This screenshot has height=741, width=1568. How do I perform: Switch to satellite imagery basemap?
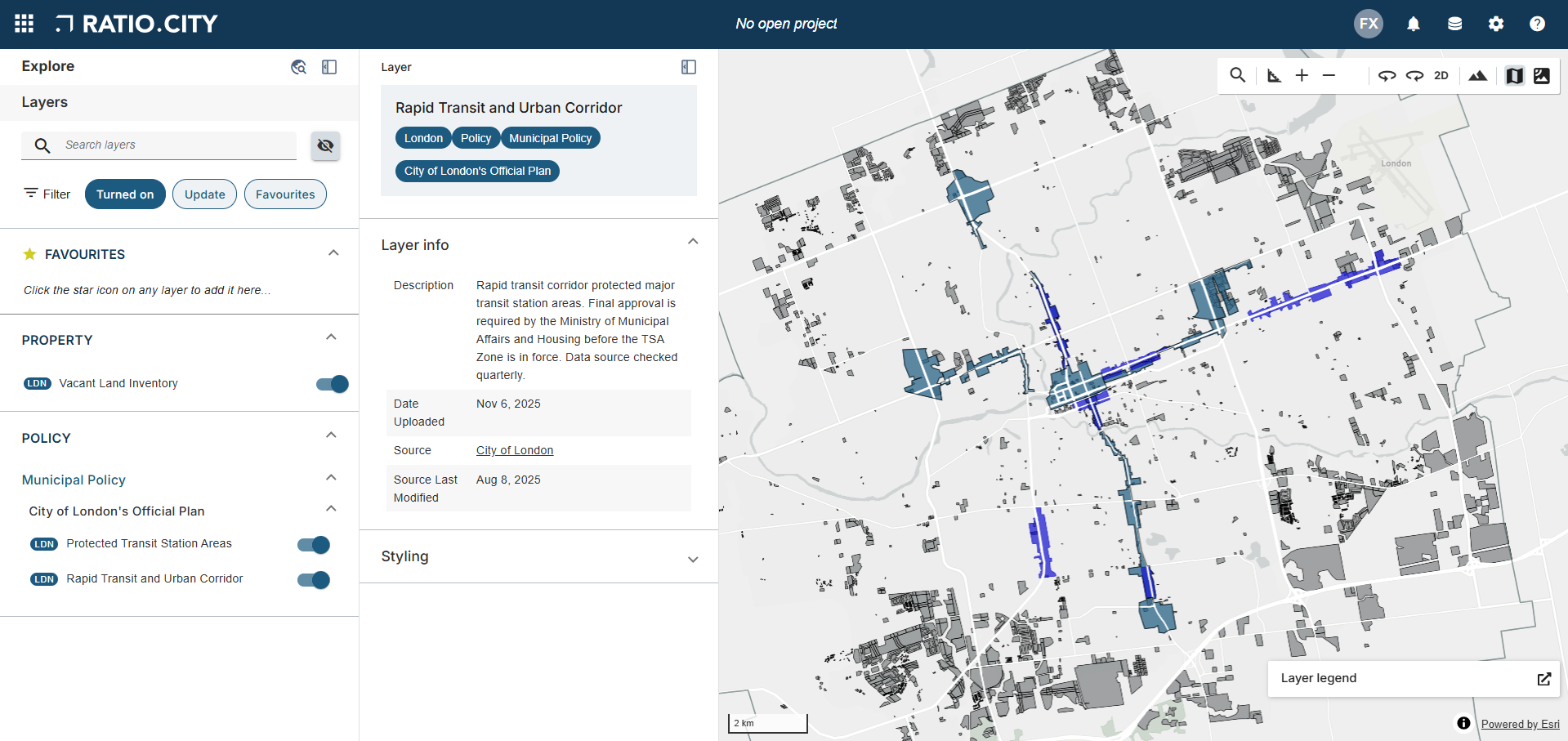pos(1543,75)
